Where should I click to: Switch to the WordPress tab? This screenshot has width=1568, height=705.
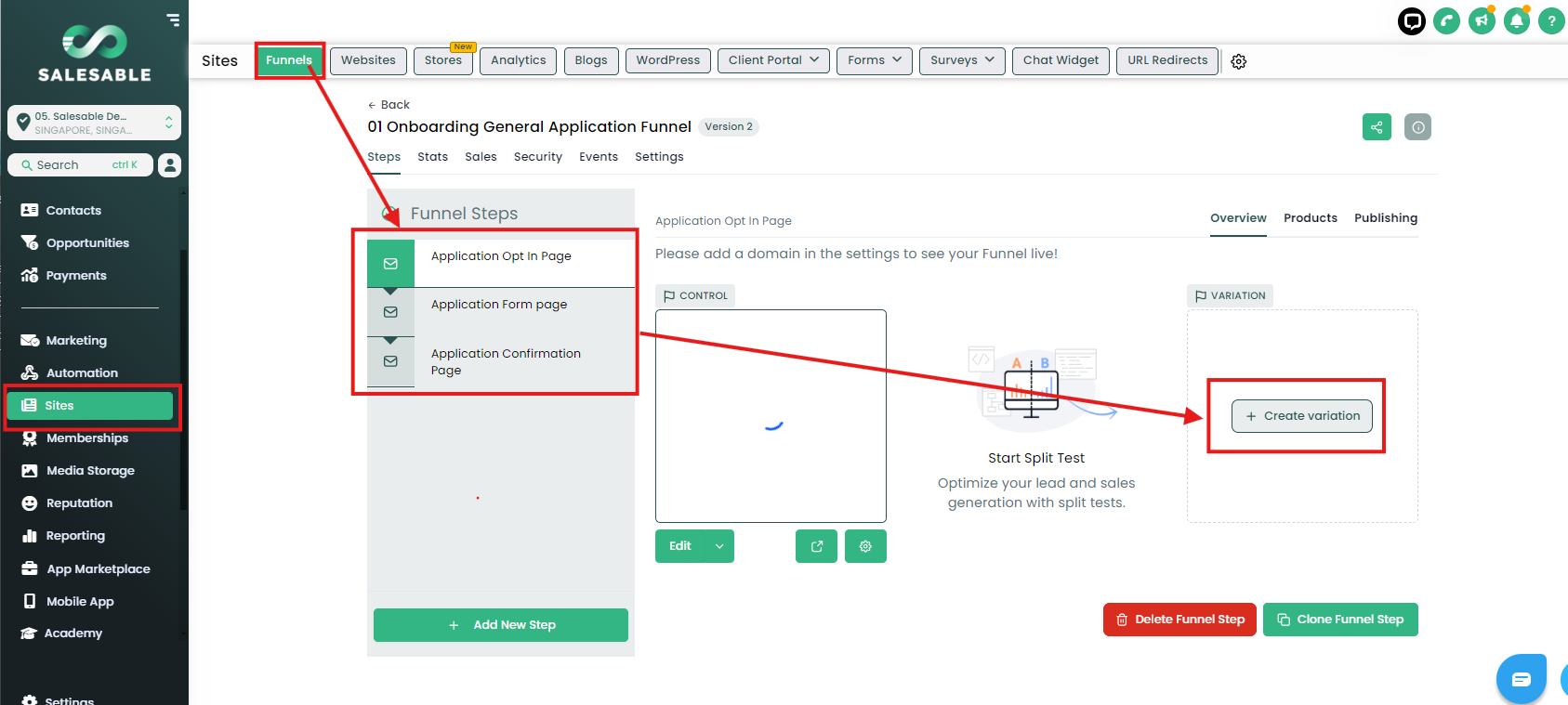(x=668, y=60)
